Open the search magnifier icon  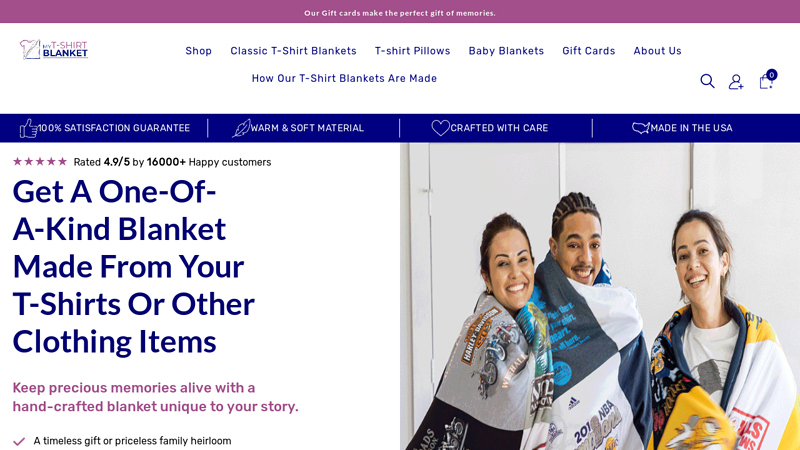[x=707, y=81]
